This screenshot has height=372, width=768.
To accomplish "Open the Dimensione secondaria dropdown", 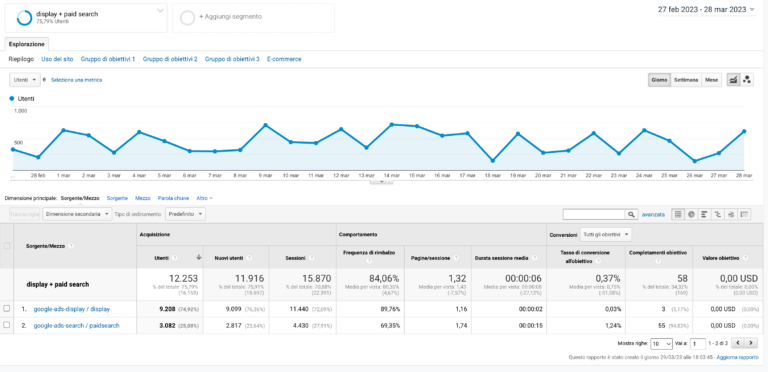I will [77, 214].
